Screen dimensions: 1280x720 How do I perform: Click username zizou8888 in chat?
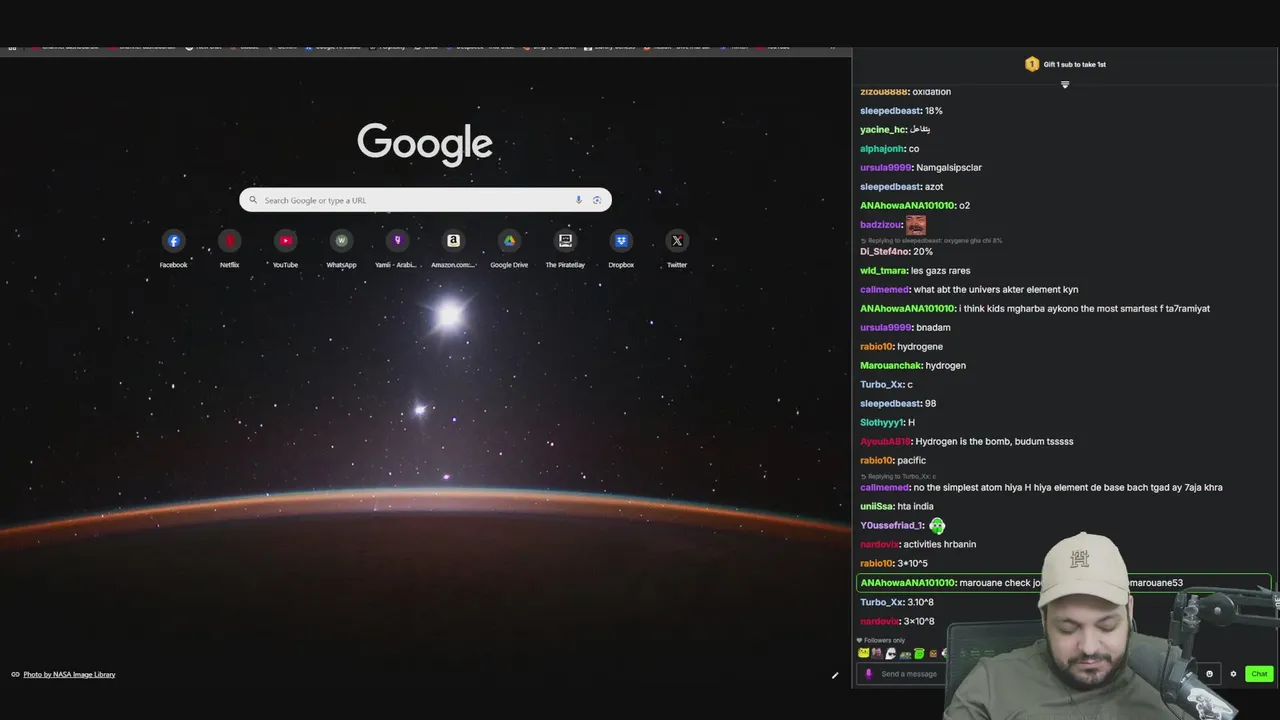tap(883, 92)
